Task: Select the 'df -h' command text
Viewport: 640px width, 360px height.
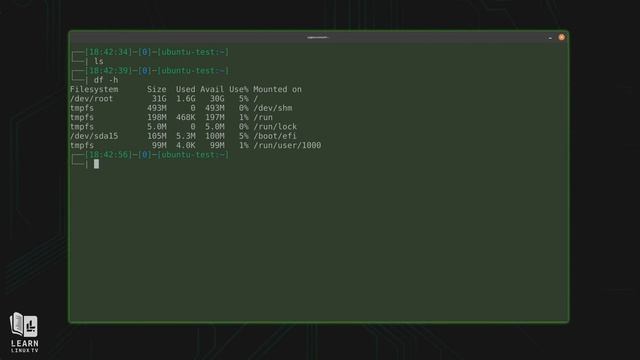Action: point(106,80)
